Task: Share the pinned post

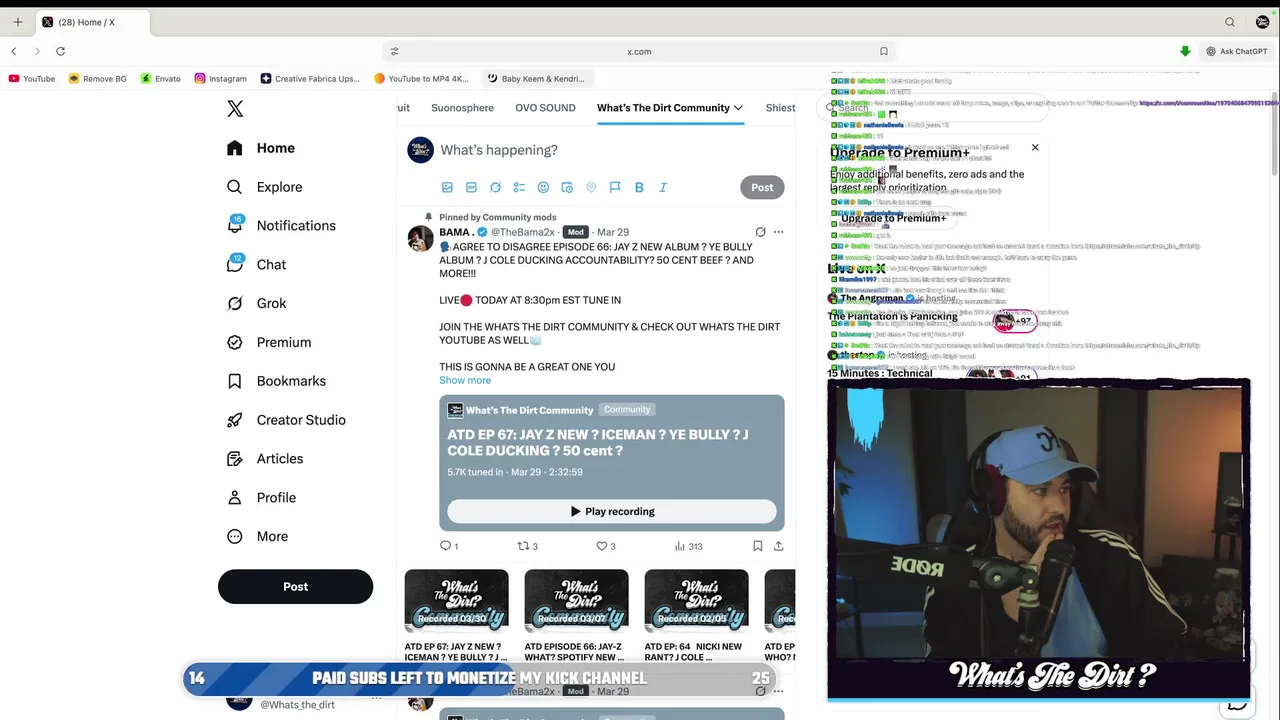Action: click(778, 546)
